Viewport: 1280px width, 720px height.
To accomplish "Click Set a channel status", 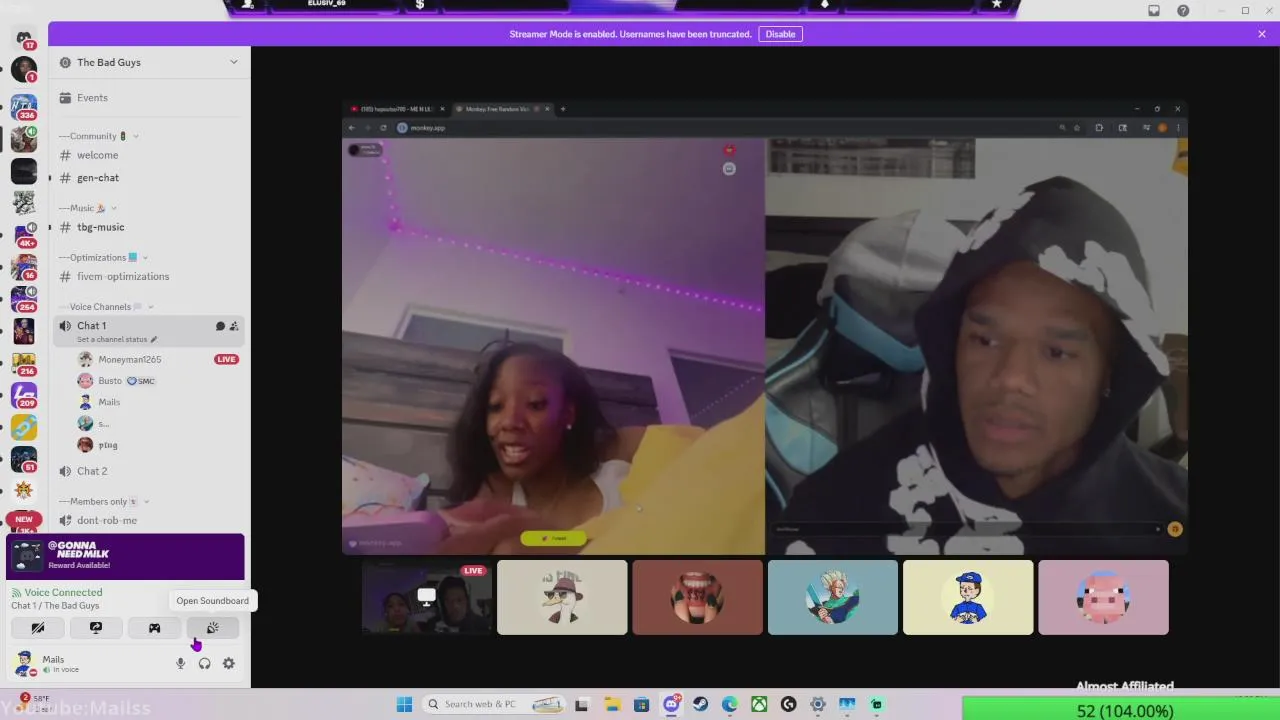I will (117, 339).
